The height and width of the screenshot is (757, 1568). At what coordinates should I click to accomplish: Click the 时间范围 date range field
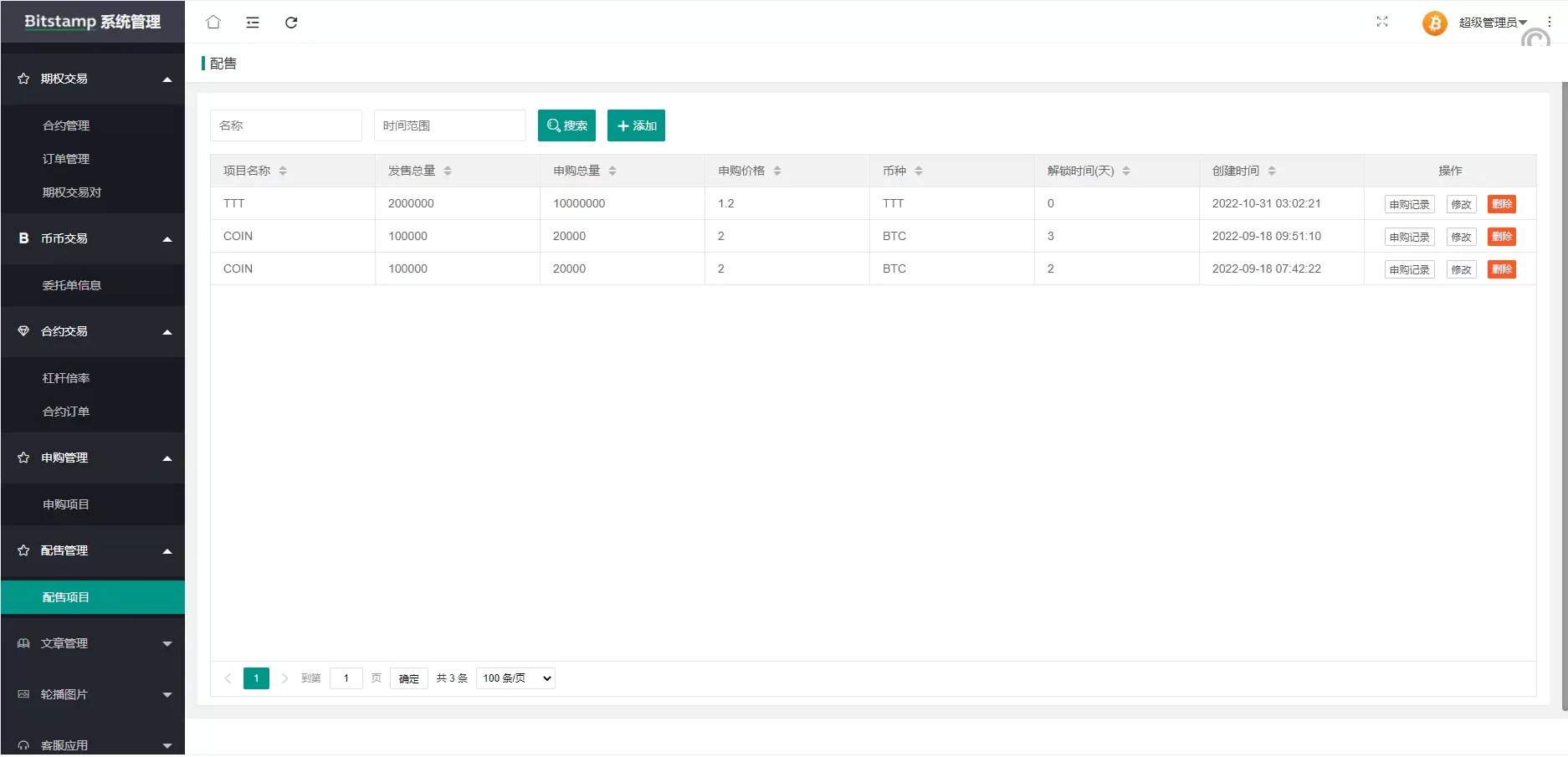tap(449, 125)
